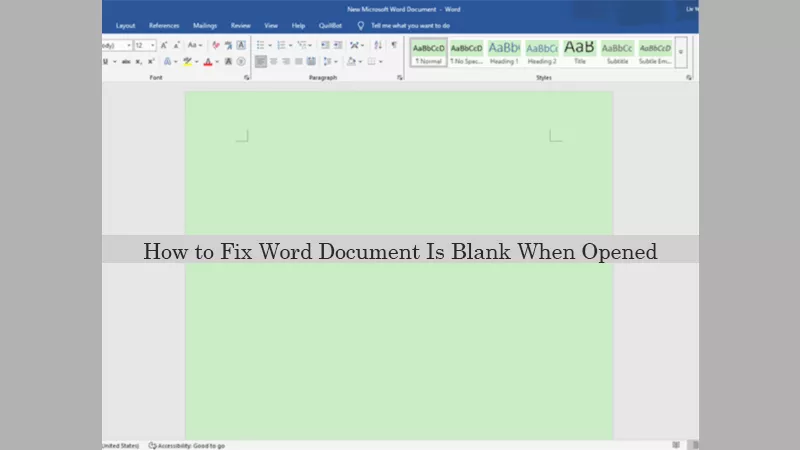Toggle Show/Hide paragraph marks
This screenshot has height=450, width=800.
pyautogui.click(x=394, y=45)
